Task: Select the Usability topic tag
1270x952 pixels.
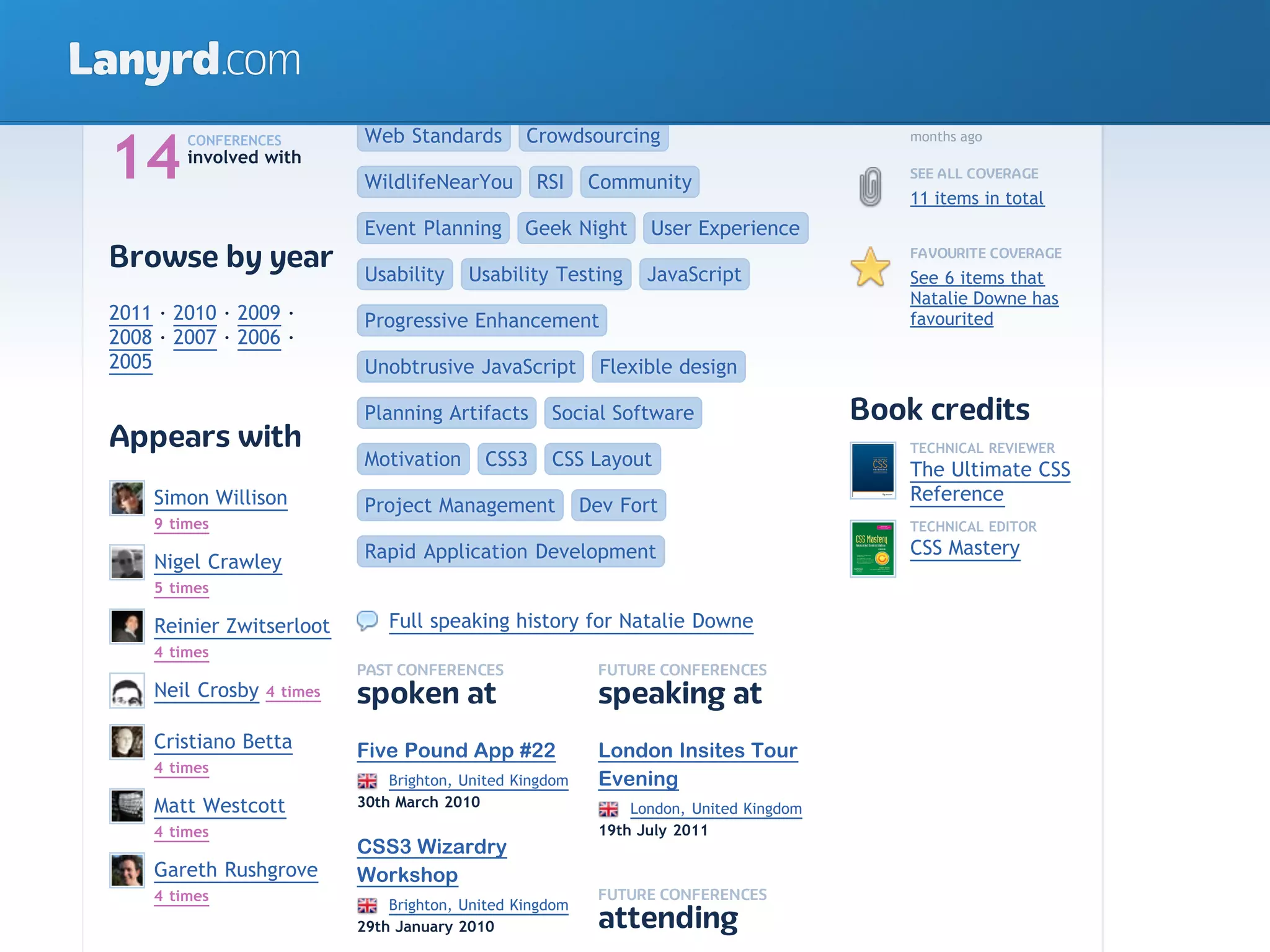Action: [405, 274]
